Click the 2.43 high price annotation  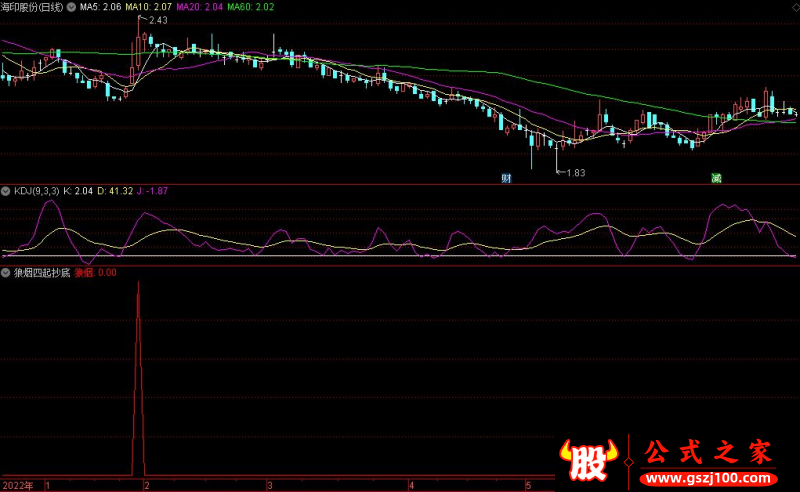tap(158, 20)
